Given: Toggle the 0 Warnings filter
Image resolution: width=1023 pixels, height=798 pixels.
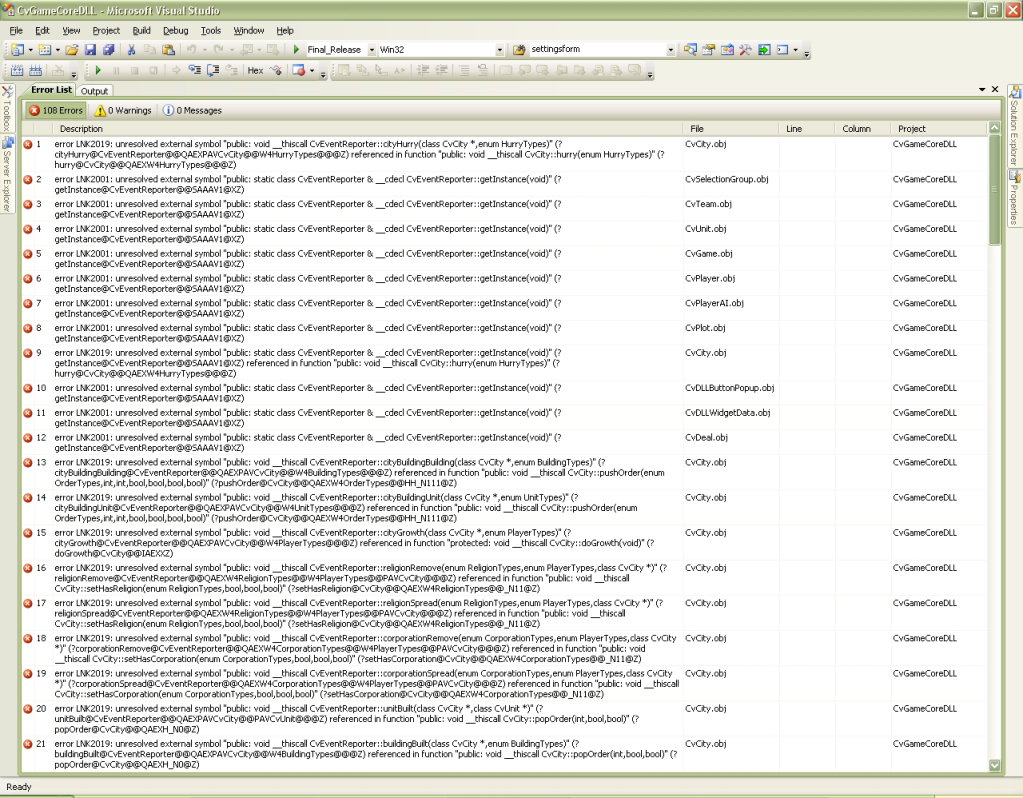Looking at the screenshot, I should [122, 110].
